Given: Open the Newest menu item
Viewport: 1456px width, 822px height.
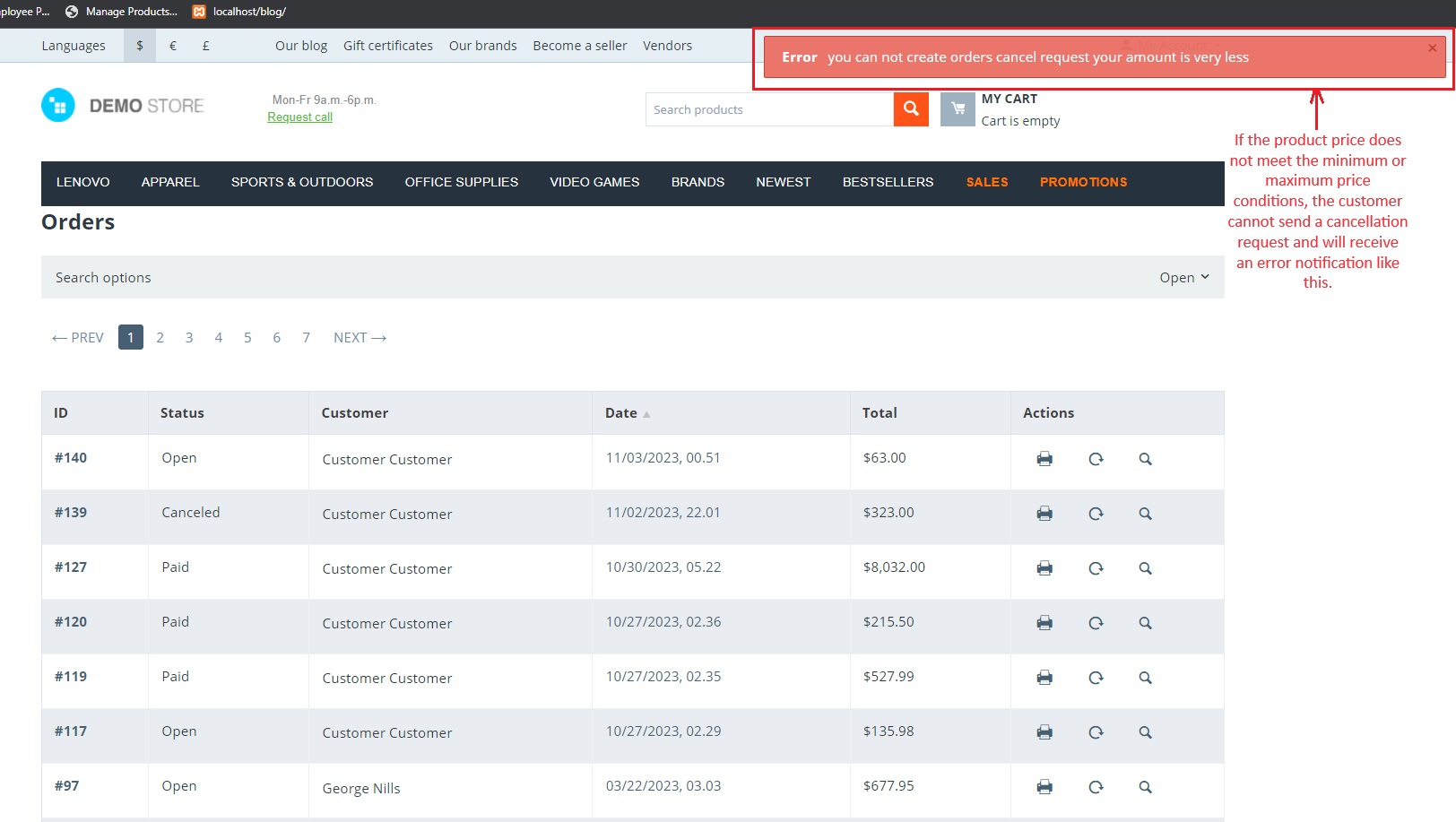Looking at the screenshot, I should pos(784,182).
